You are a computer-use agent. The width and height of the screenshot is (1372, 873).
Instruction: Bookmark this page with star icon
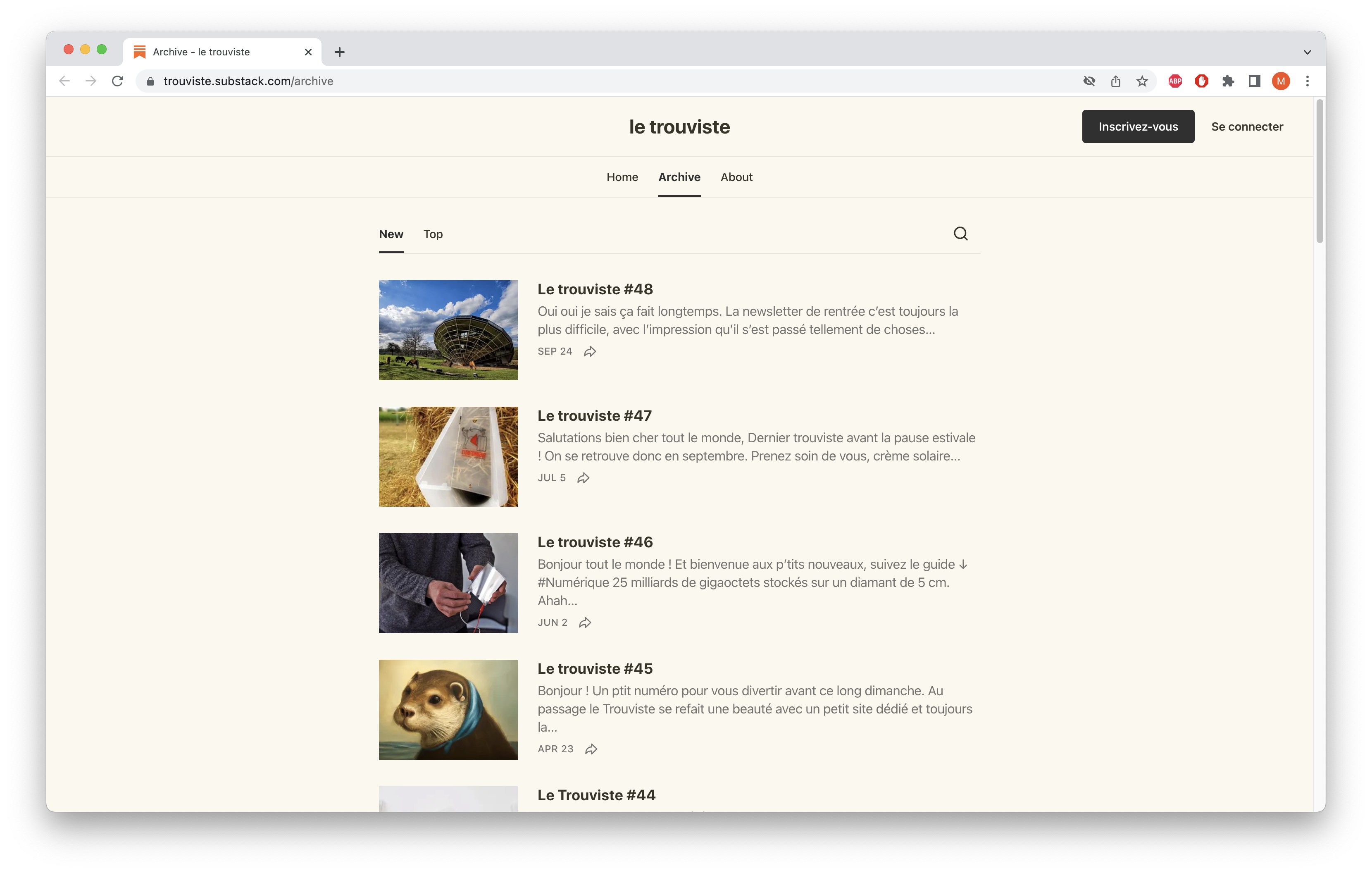pos(1142,81)
